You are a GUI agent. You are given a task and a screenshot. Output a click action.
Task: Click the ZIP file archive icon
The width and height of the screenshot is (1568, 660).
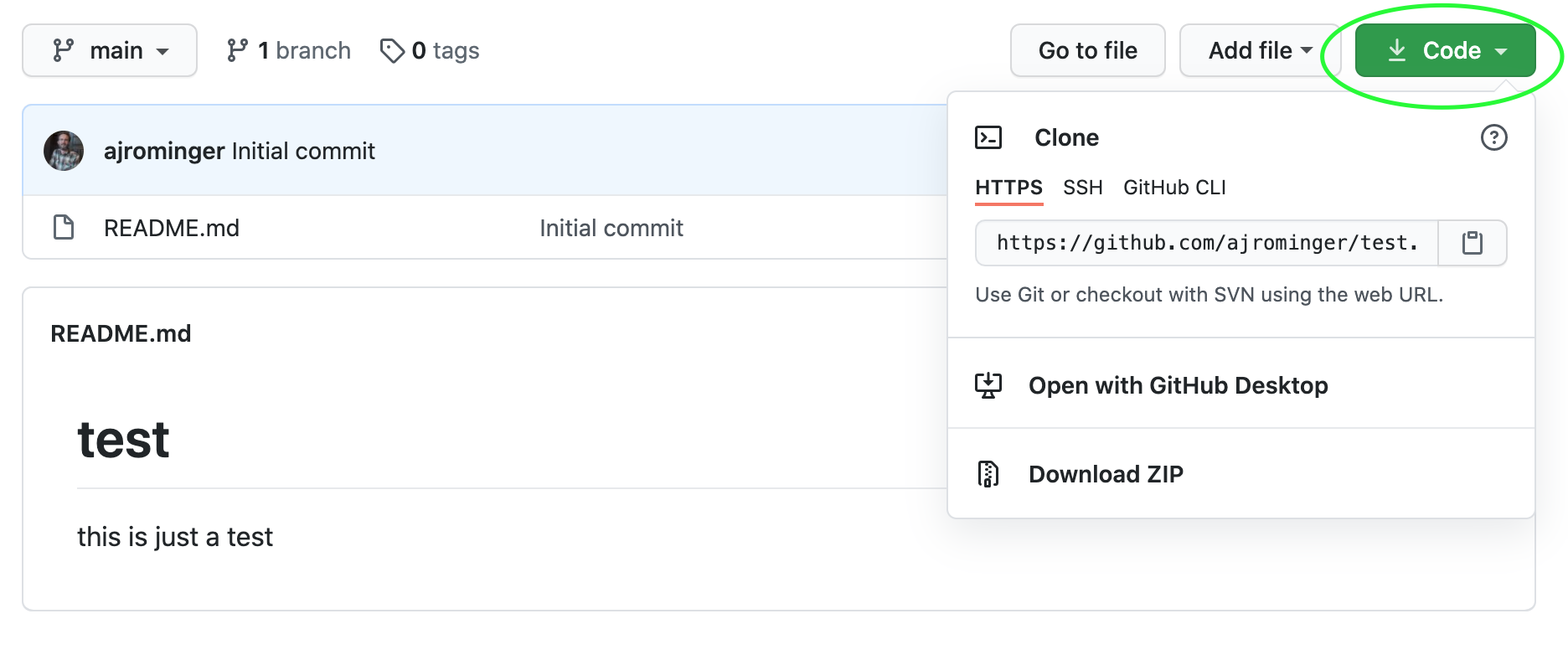point(988,474)
